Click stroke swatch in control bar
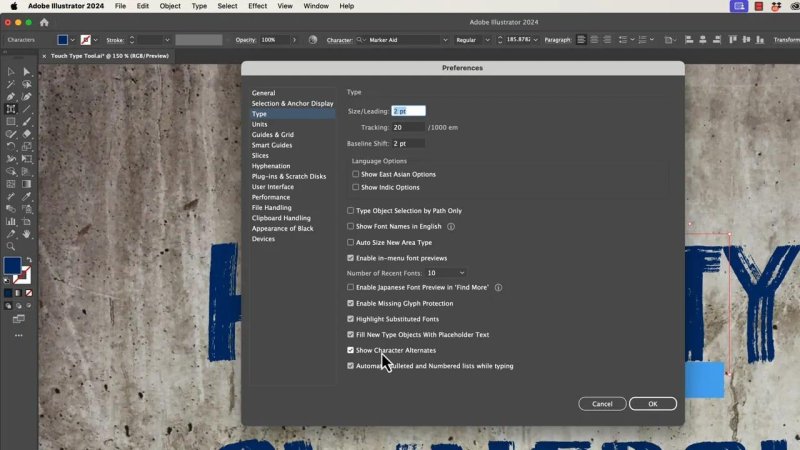Screen dimensions: 800x450 point(86,40)
